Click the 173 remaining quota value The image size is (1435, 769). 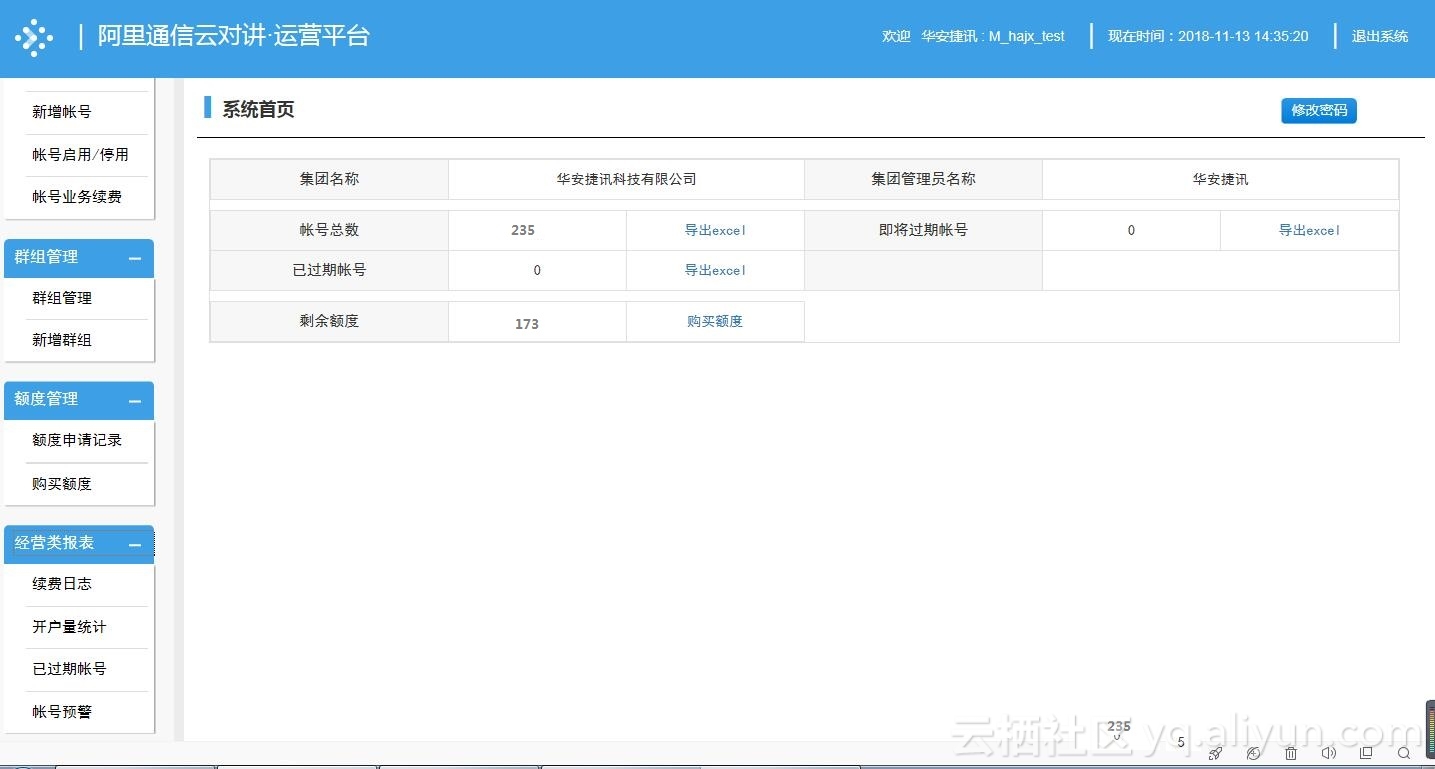527,324
